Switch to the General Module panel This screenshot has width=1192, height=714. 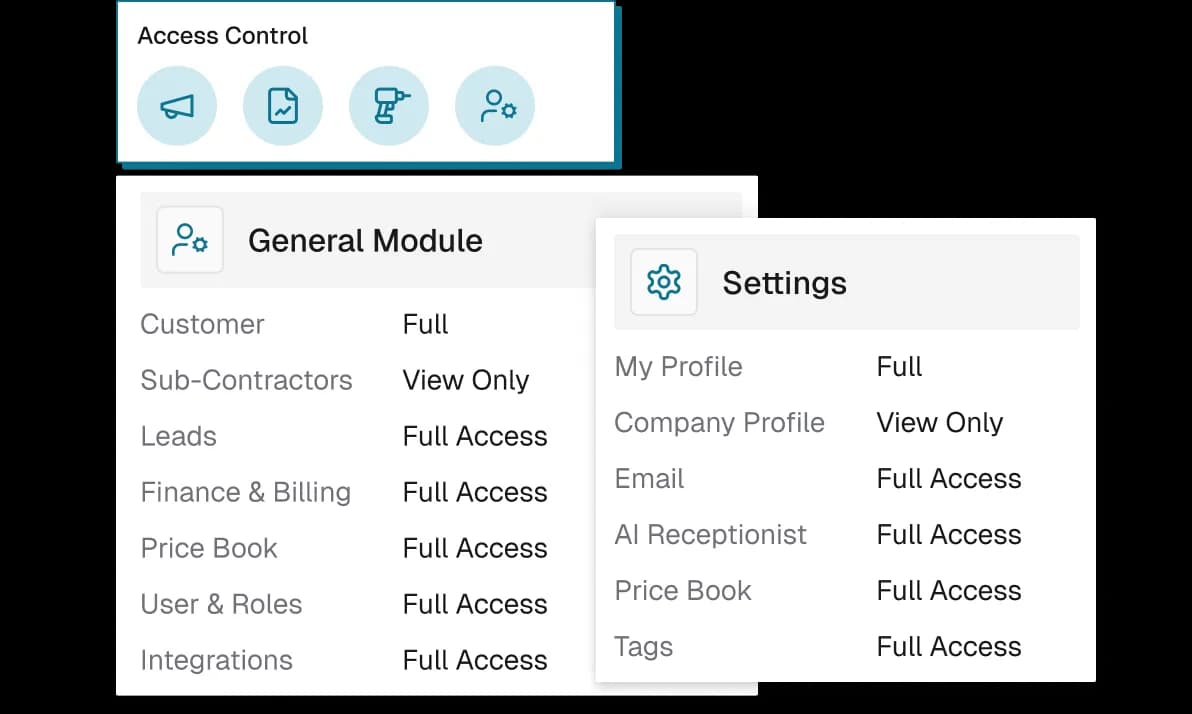tap(365, 240)
